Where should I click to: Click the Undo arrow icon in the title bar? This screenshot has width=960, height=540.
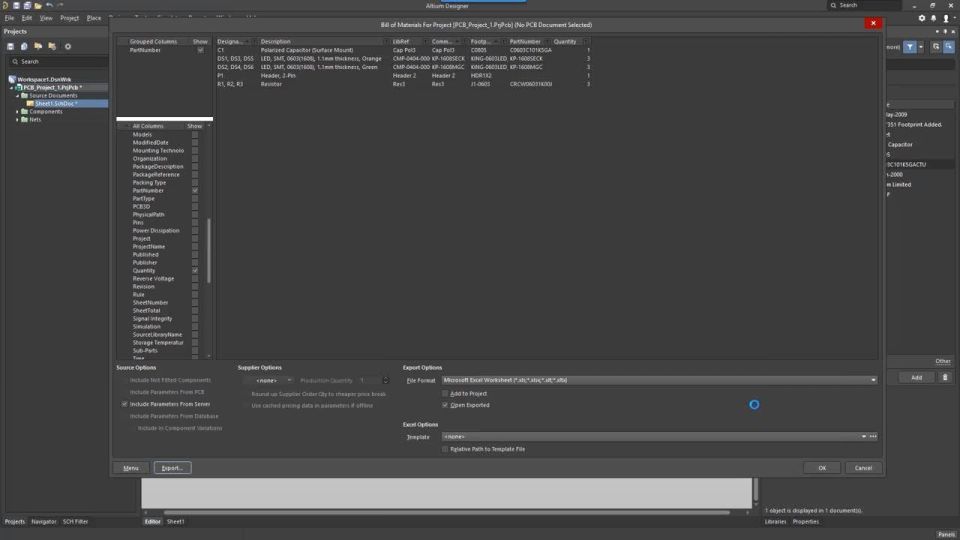coord(49,5)
